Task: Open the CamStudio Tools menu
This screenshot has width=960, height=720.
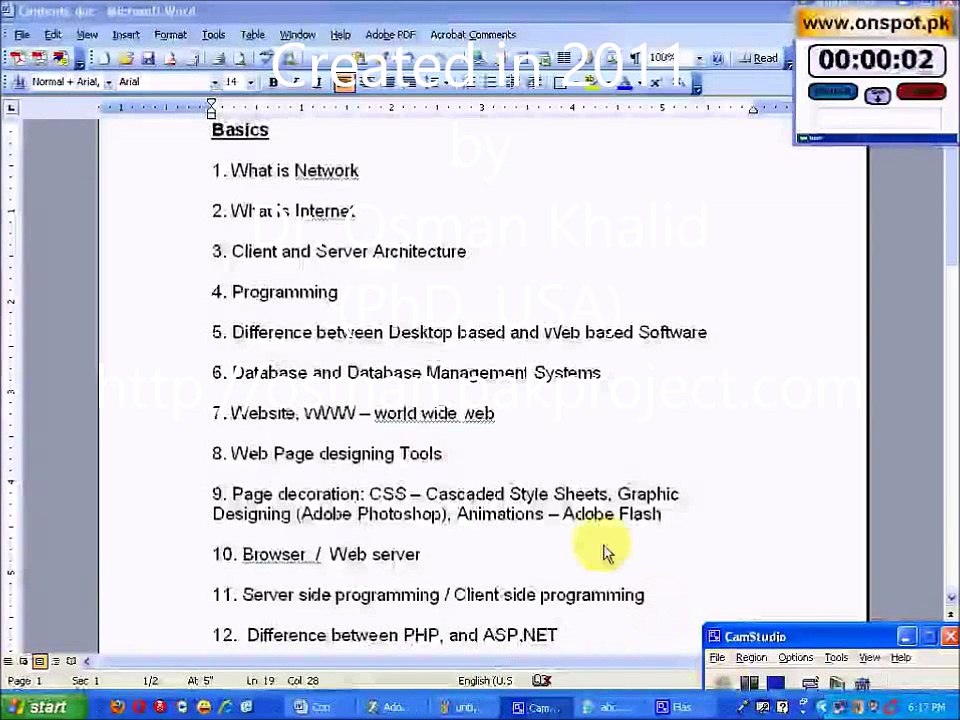Action: pos(836,658)
